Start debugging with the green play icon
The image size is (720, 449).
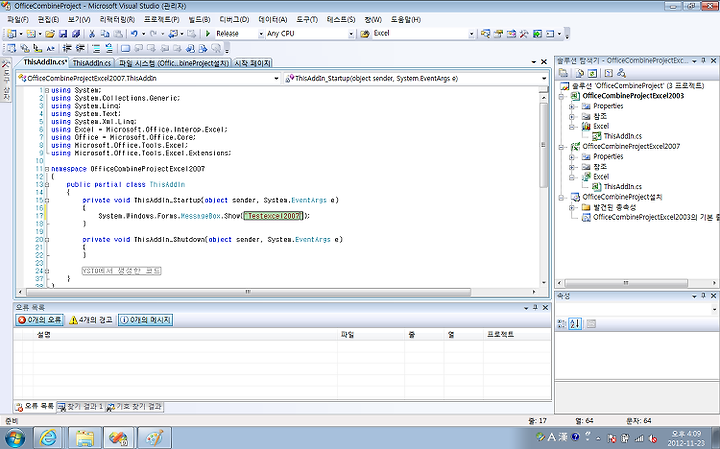(x=208, y=34)
